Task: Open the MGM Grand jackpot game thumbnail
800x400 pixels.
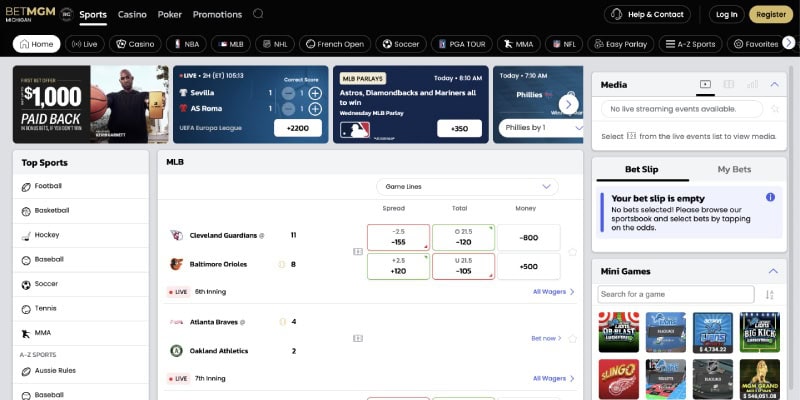Action: [760, 379]
